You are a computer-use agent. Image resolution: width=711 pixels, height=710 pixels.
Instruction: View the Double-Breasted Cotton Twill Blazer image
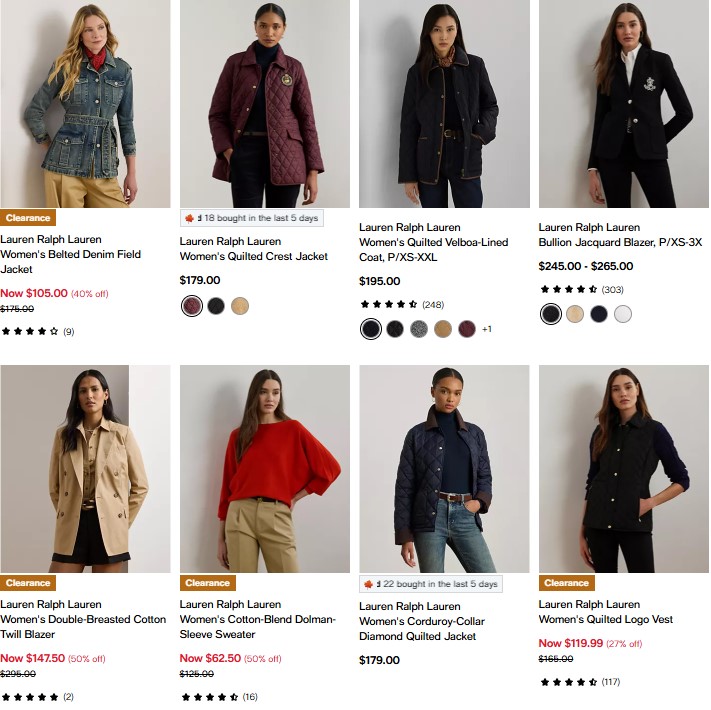(x=85, y=468)
